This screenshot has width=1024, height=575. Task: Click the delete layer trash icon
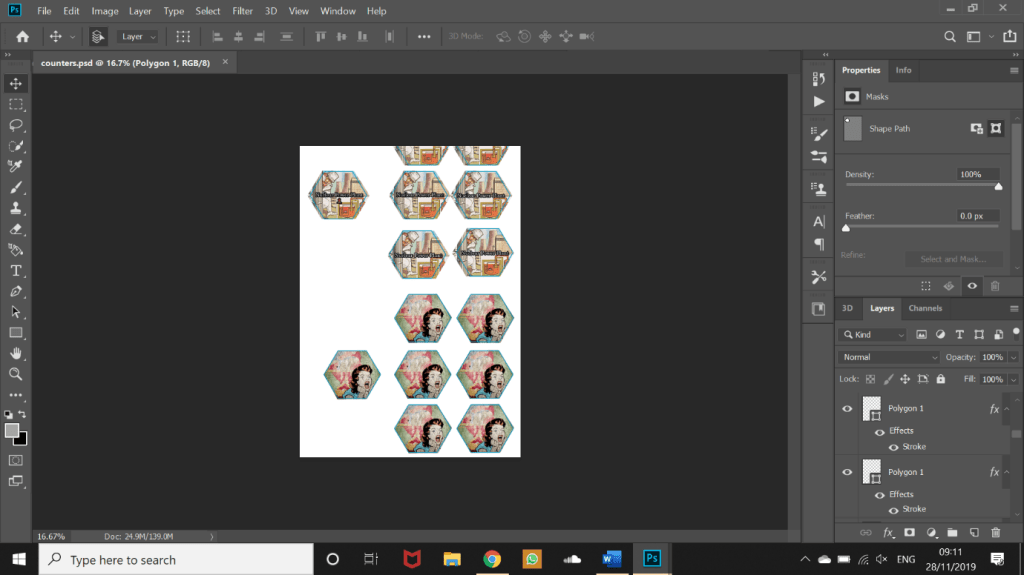tap(995, 533)
